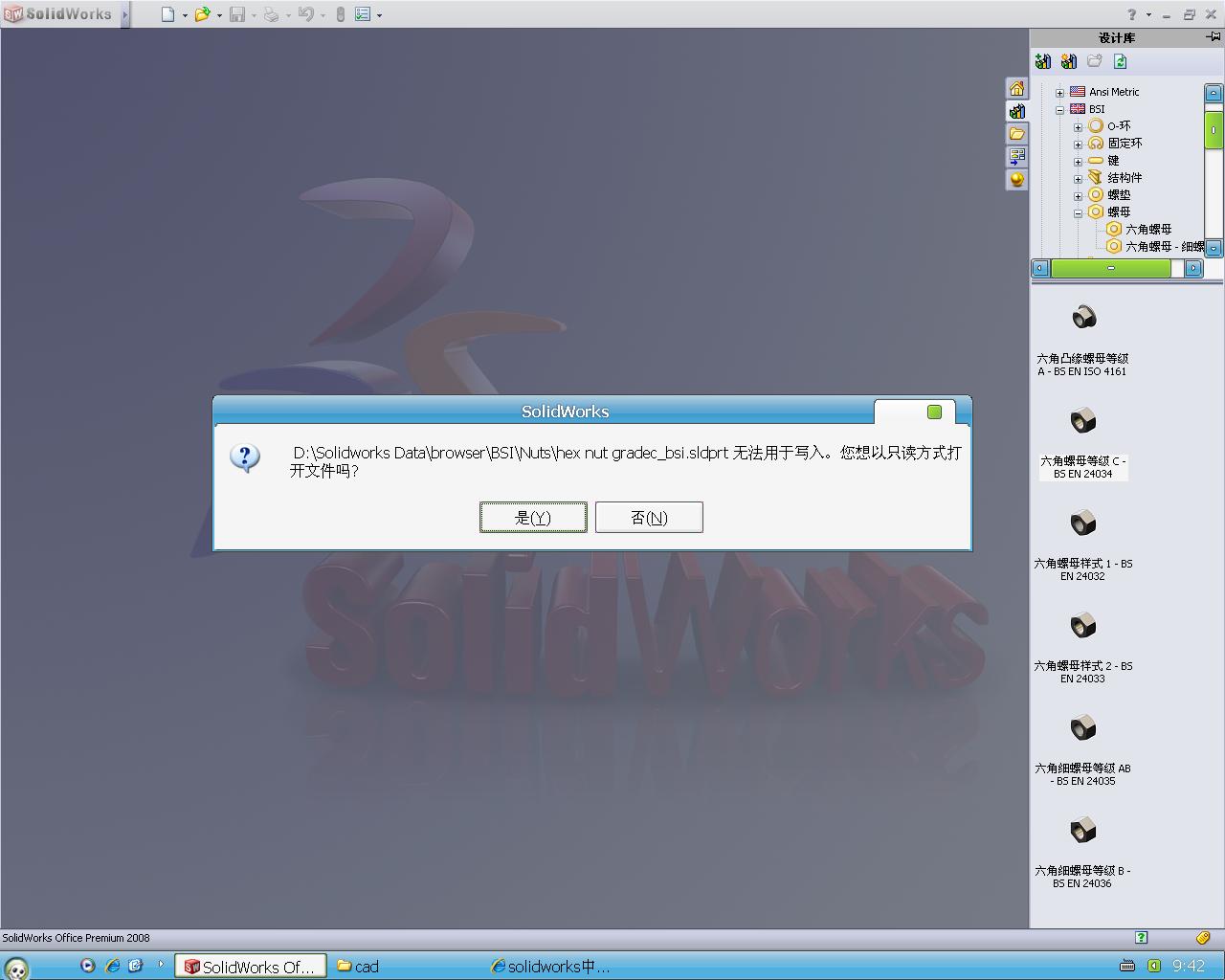Screen dimensions: 1225x980
Task: Switch to the Design Library tab
Action: [1016, 111]
